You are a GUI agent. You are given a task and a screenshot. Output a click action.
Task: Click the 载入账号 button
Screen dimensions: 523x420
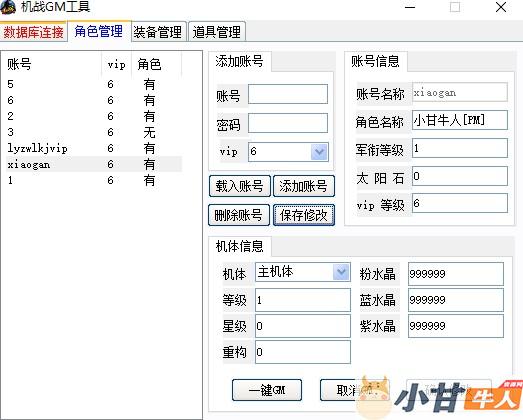(x=239, y=186)
